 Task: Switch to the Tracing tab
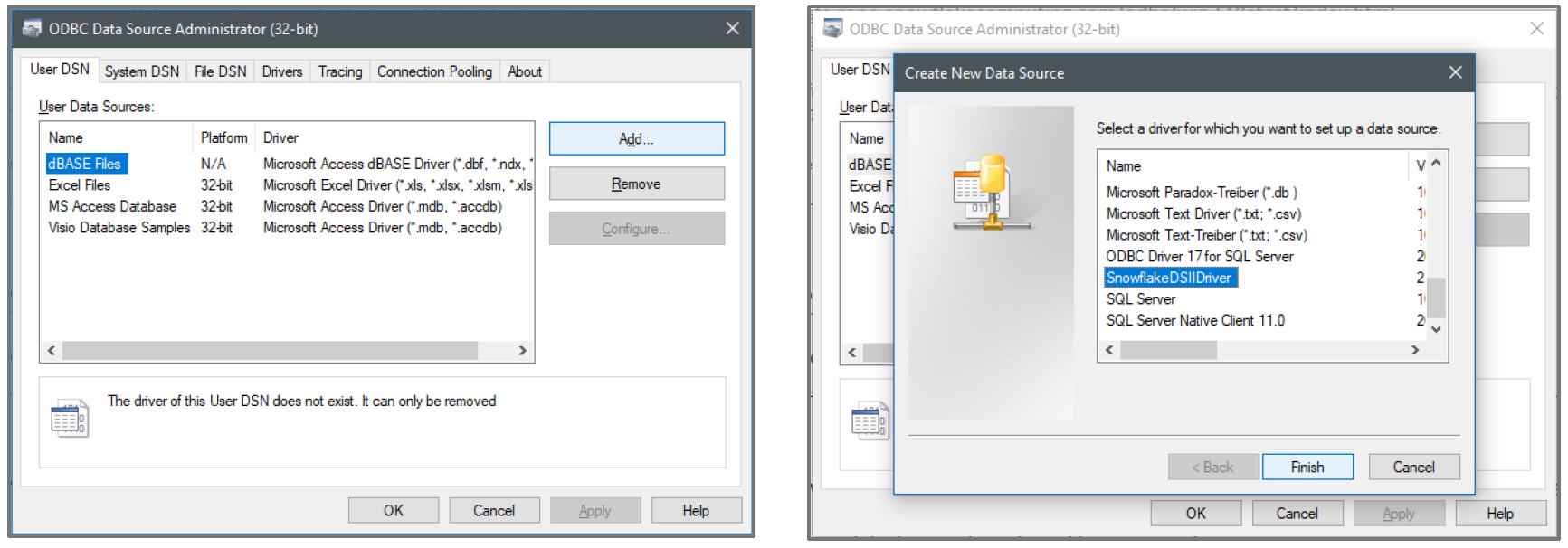[x=340, y=71]
